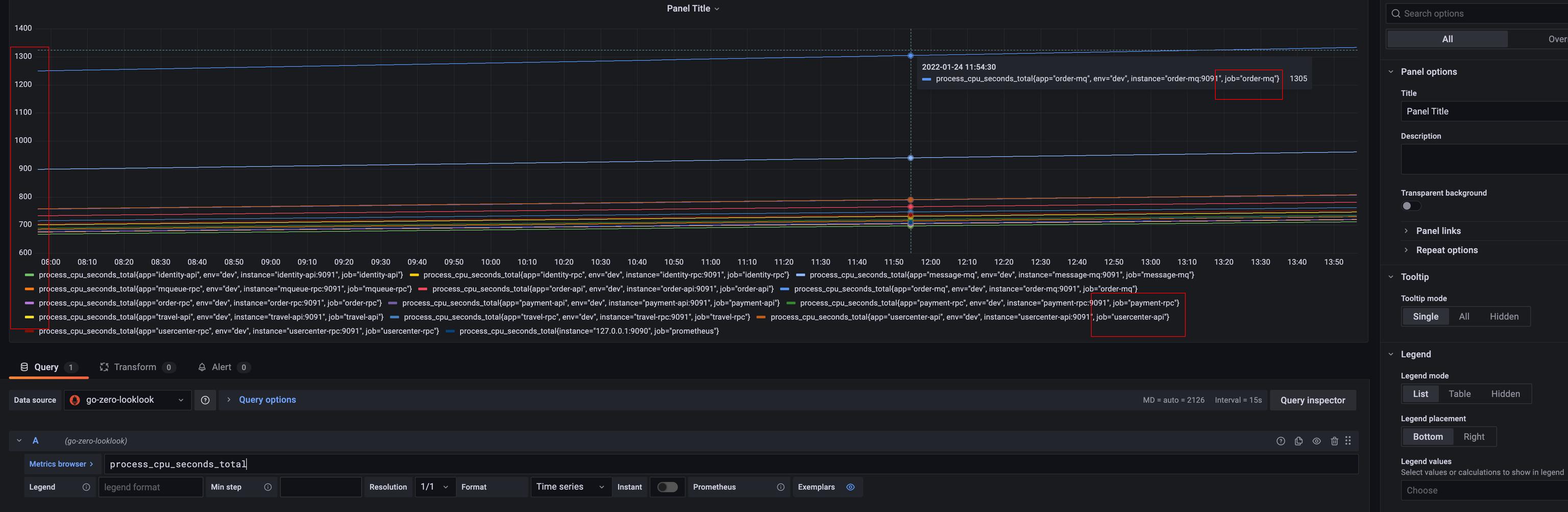Set Legend mode to Table
This screenshot has width=1568, height=512.
[x=1460, y=394]
